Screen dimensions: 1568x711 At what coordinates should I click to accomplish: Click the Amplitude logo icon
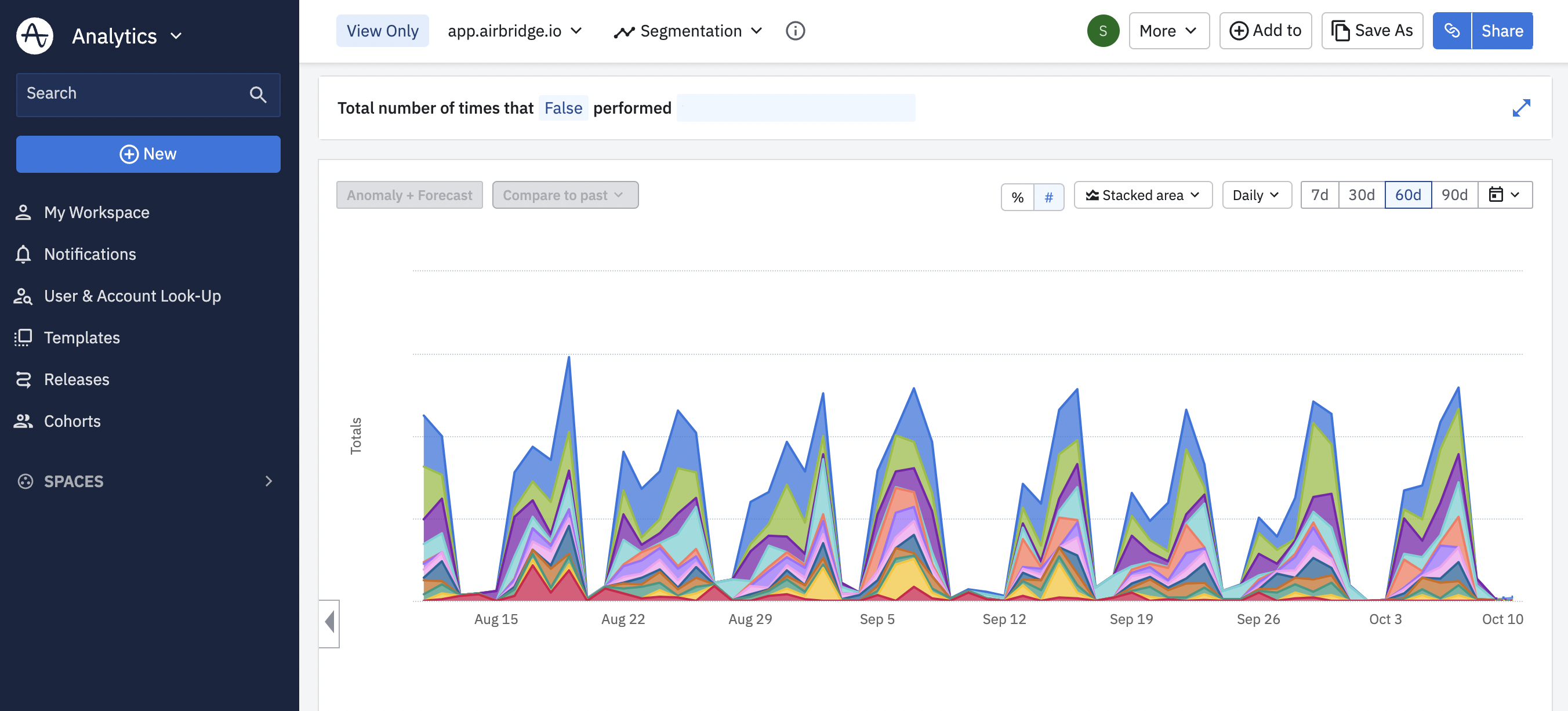click(35, 36)
